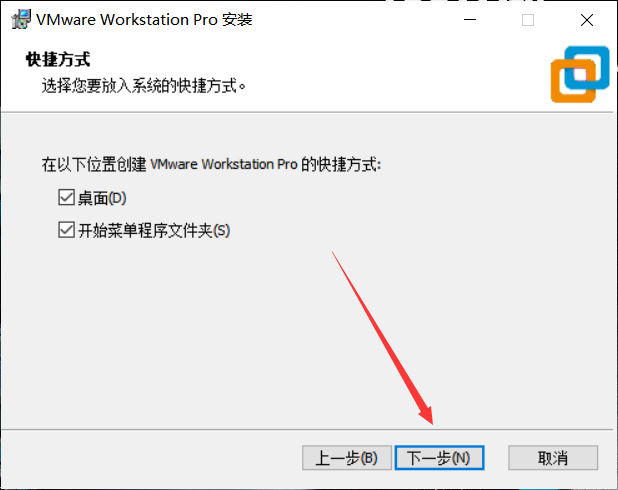Cancel setup with 取消 button

[553, 458]
